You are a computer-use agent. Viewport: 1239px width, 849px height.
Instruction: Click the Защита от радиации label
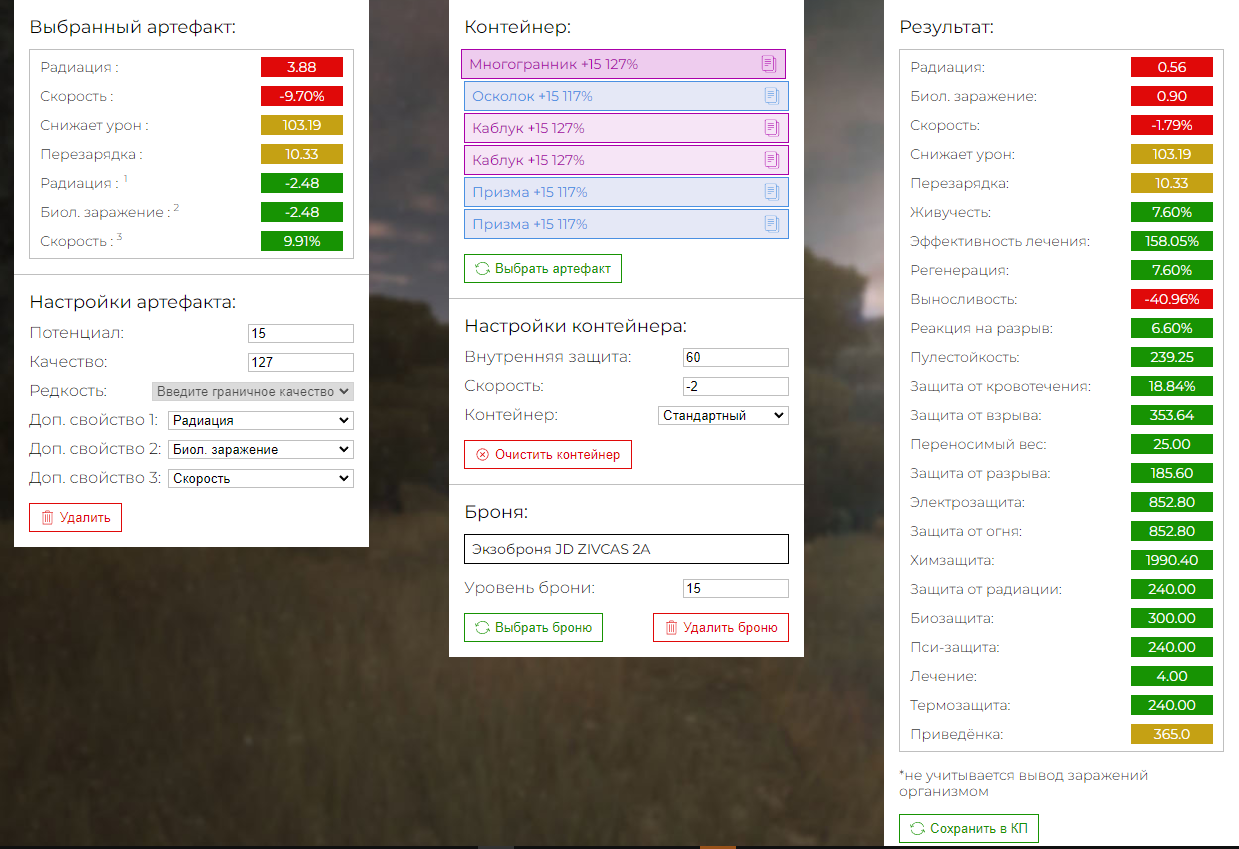985,589
